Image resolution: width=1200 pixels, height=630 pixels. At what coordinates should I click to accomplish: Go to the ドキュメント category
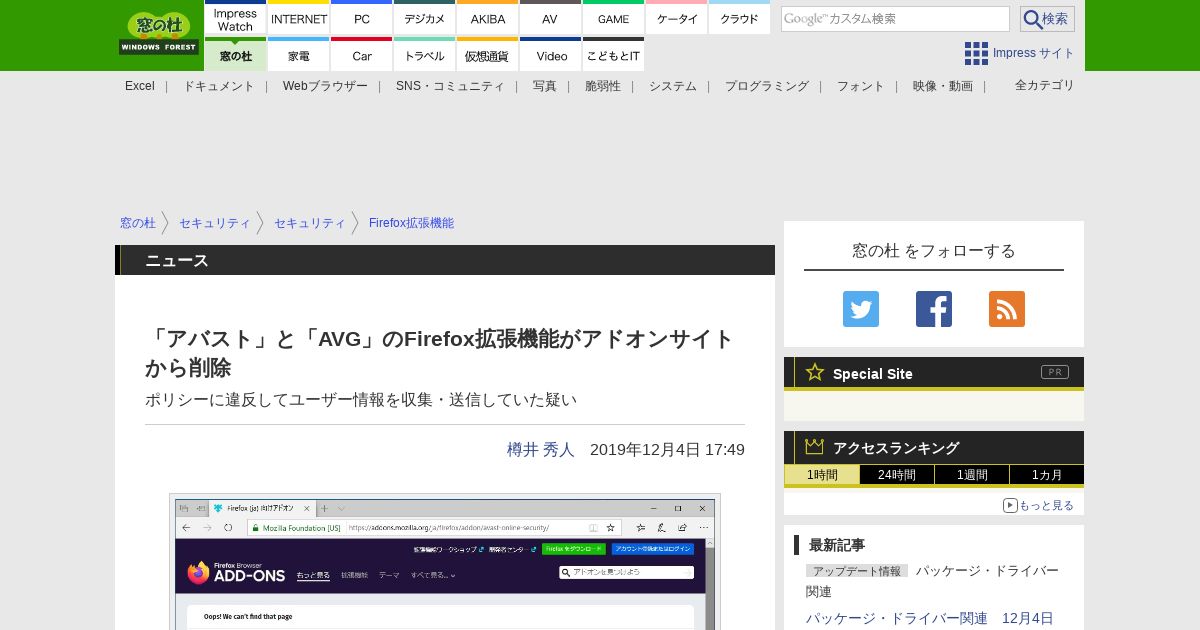(x=218, y=86)
